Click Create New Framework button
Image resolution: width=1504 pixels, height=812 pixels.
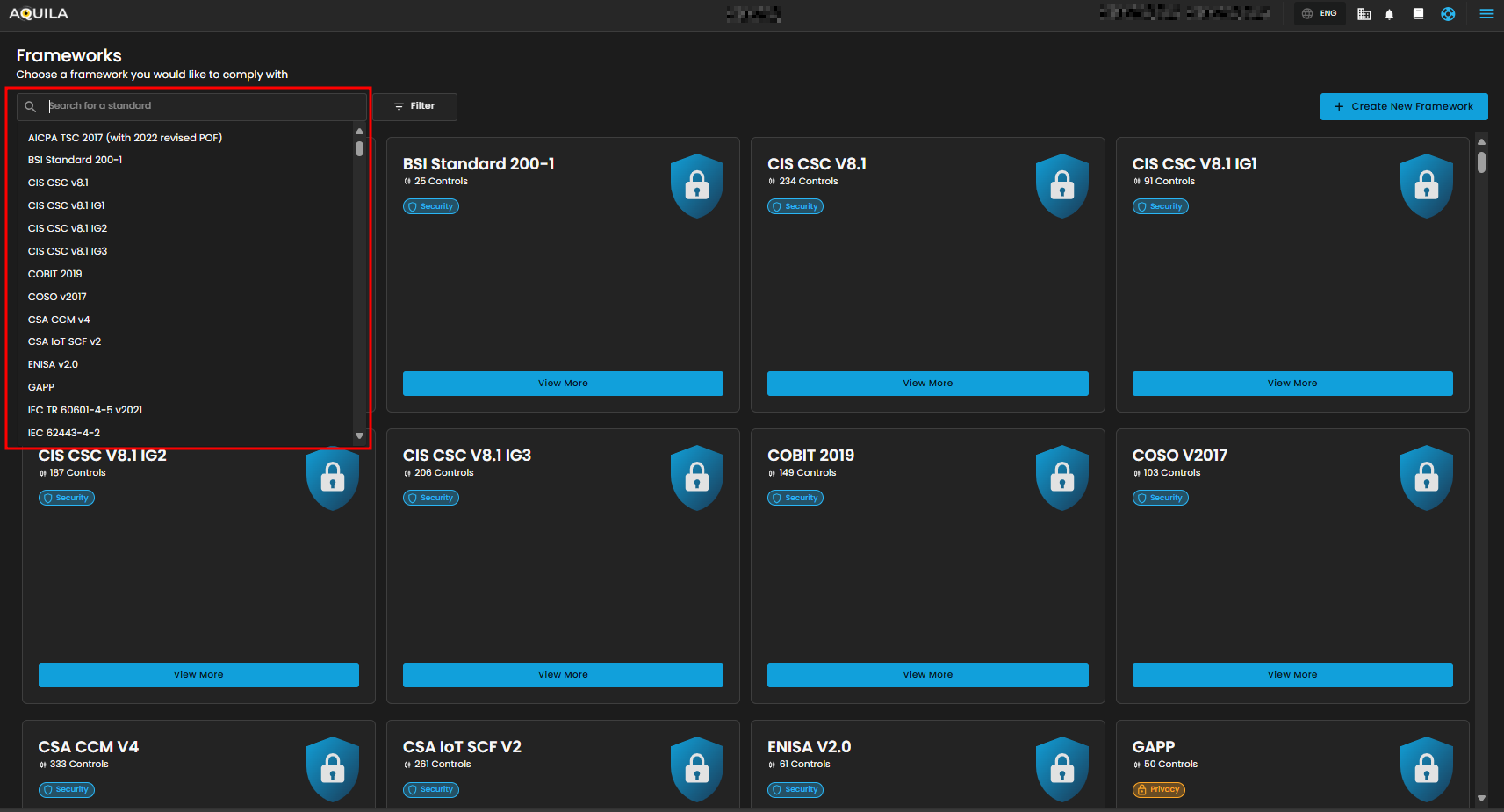[x=1403, y=106]
